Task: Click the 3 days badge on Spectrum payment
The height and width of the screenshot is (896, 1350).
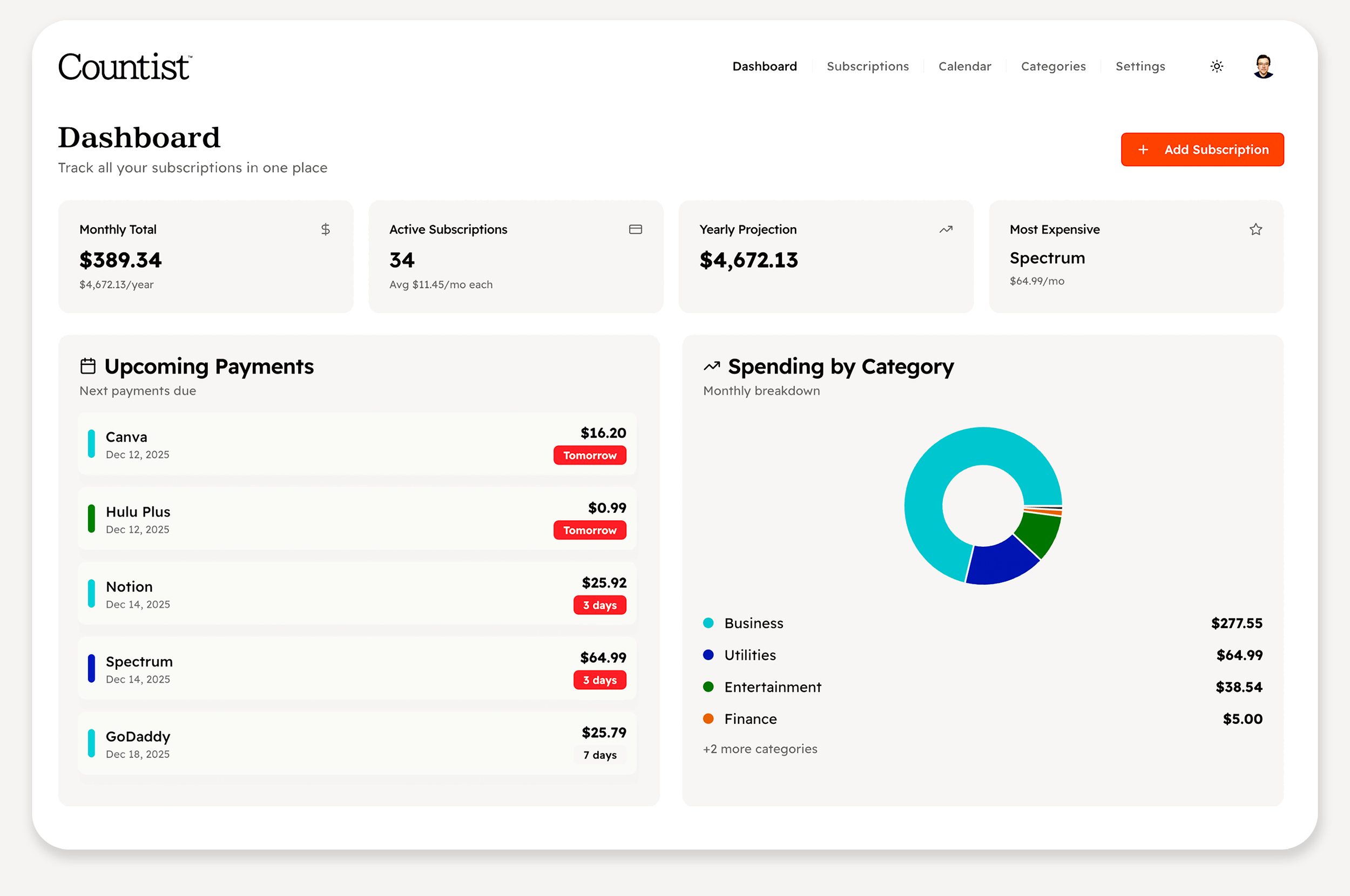Action: [x=599, y=680]
